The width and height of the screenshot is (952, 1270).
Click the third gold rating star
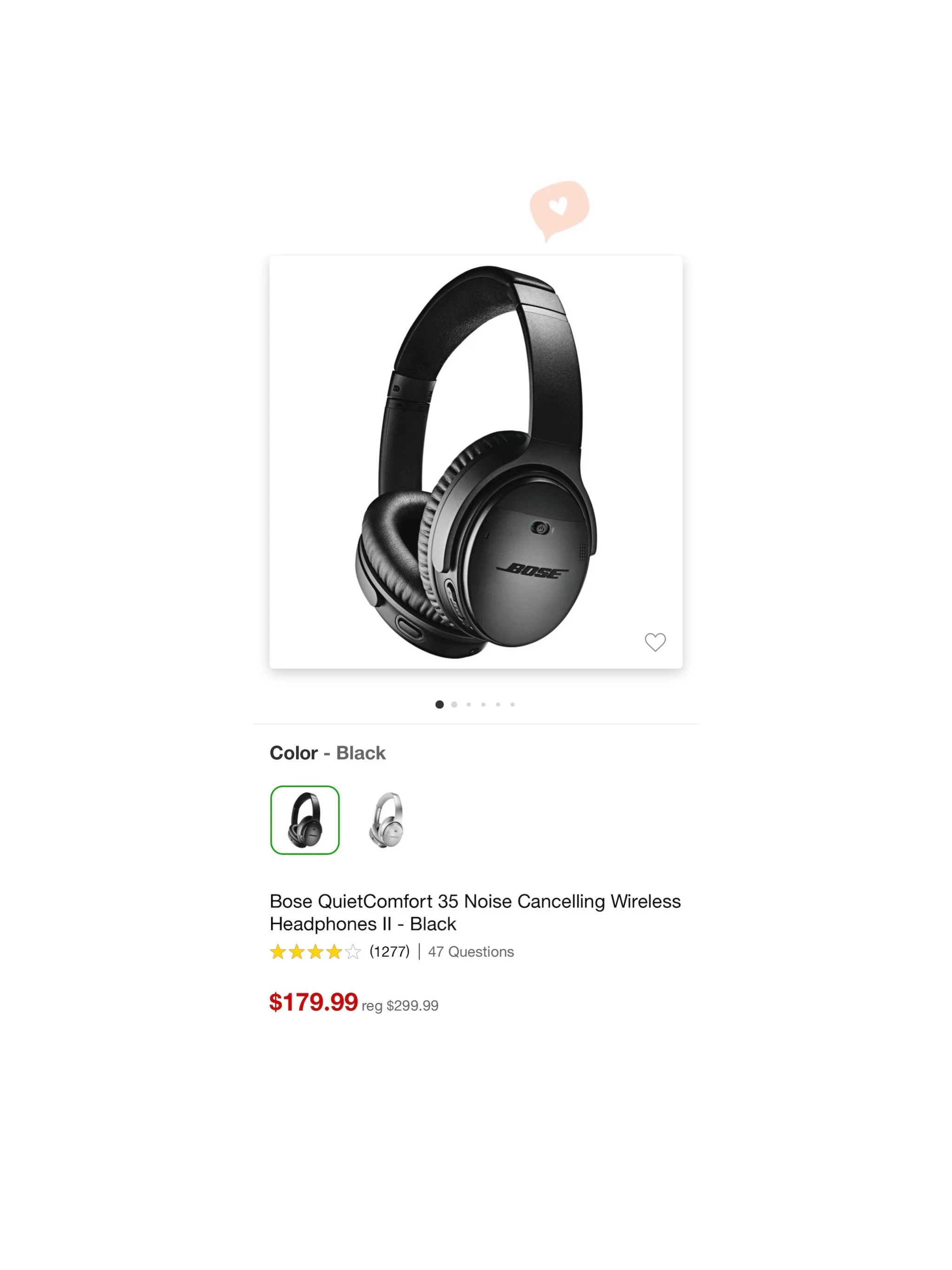pos(315,952)
